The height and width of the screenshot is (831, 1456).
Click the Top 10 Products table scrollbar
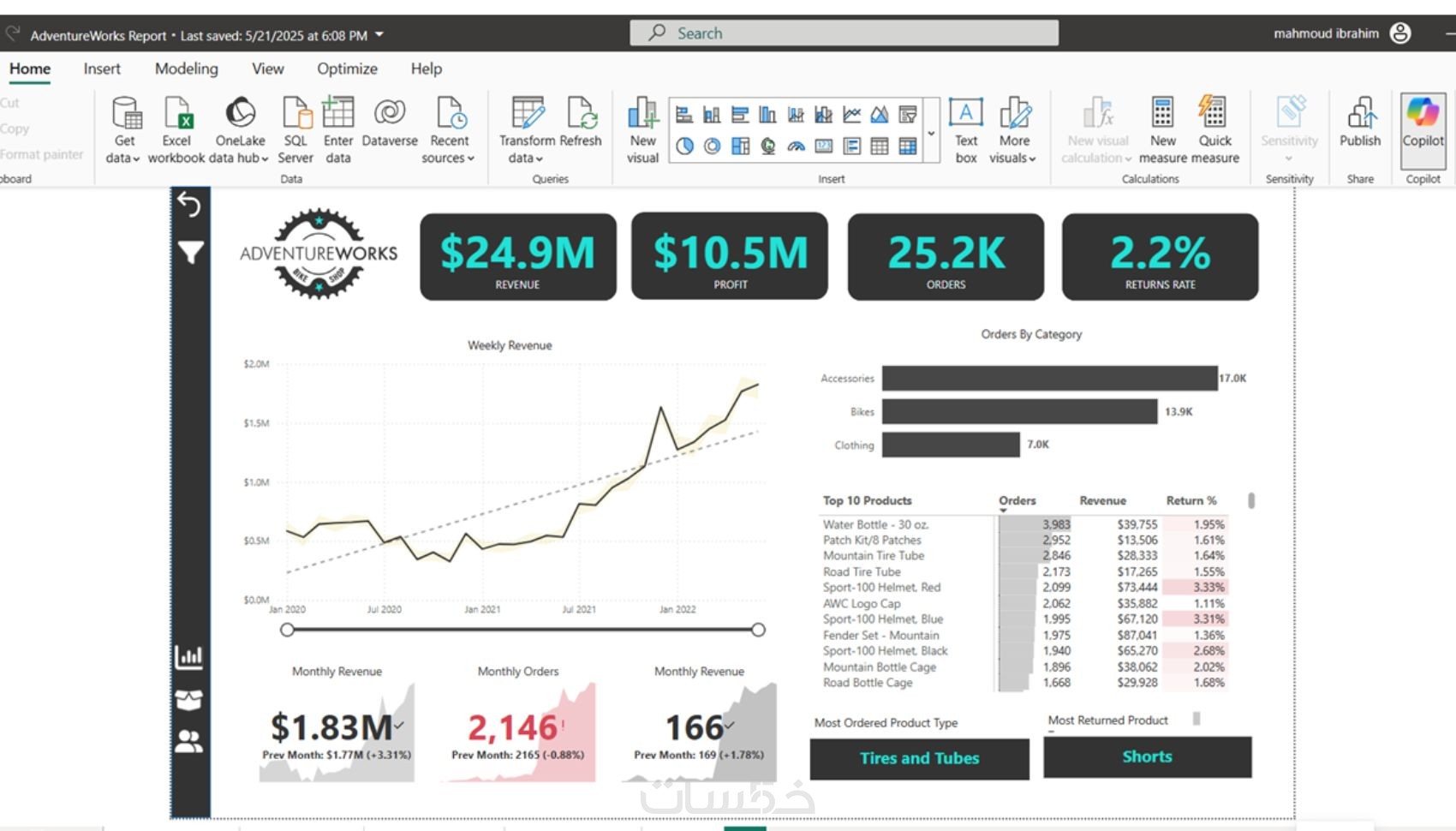1251,500
